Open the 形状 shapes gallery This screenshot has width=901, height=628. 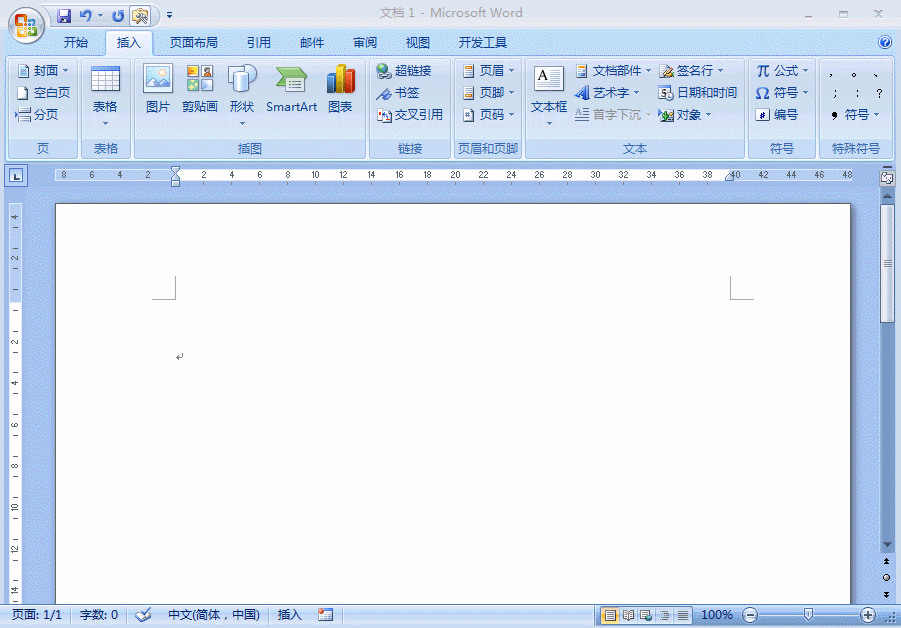point(242,96)
